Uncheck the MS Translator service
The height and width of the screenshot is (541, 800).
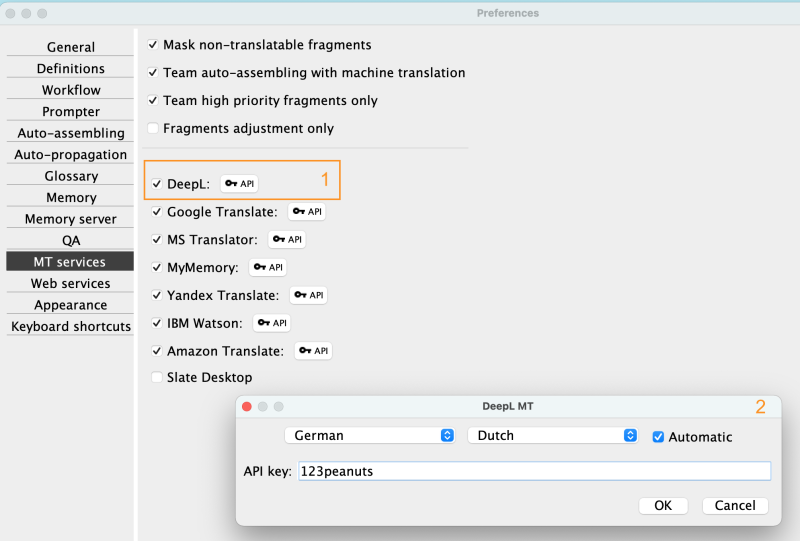[x=157, y=239]
